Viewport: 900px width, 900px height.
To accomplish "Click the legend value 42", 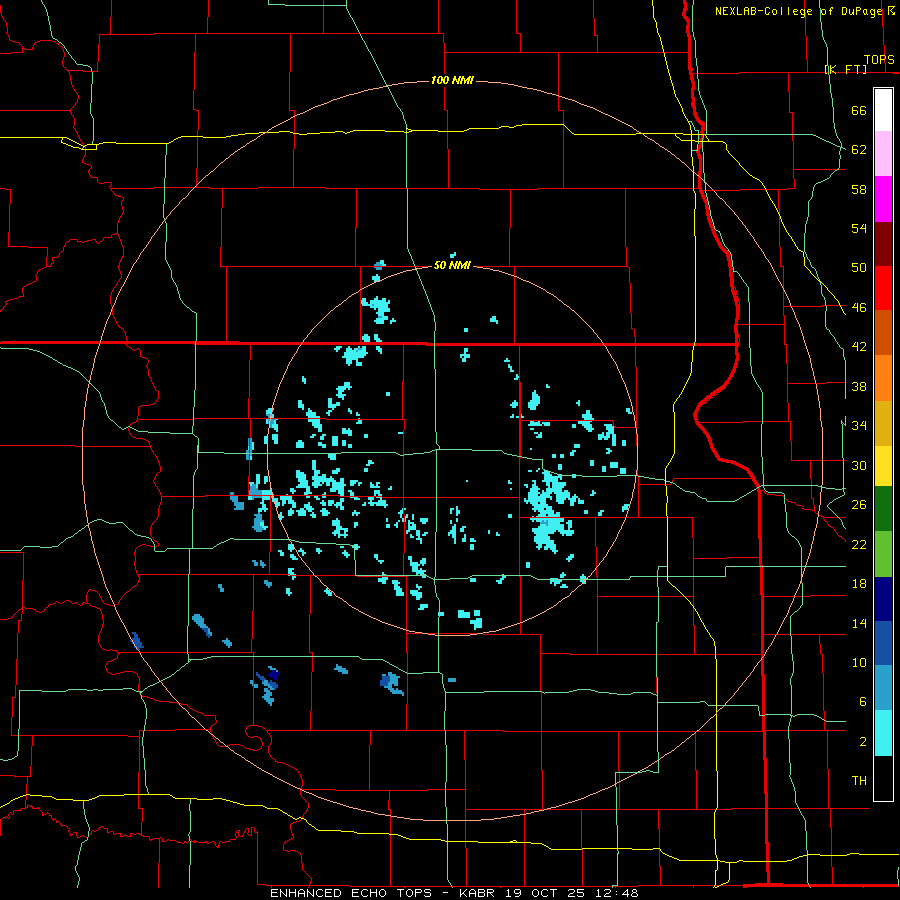I will (859, 347).
